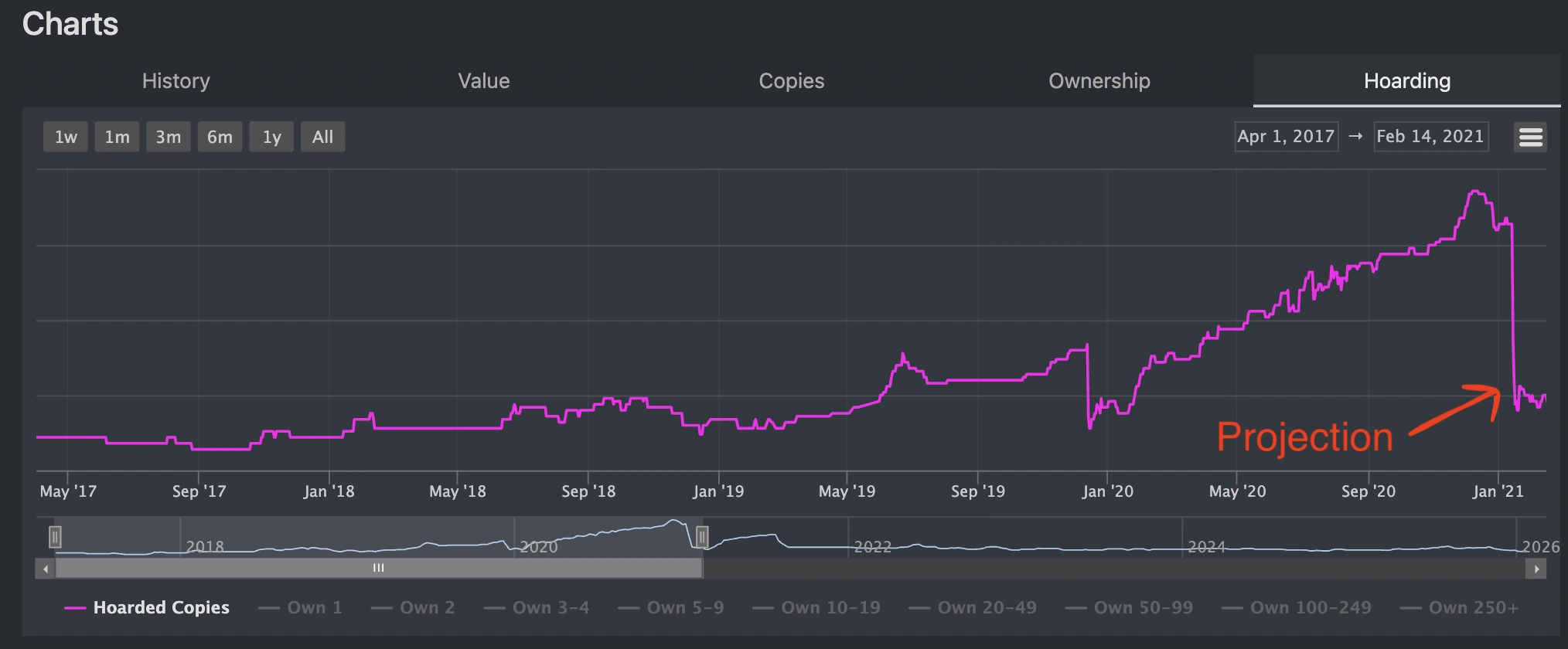Screen dimensions: 1568x649
Task: Select the Value tab
Action: [x=484, y=81]
